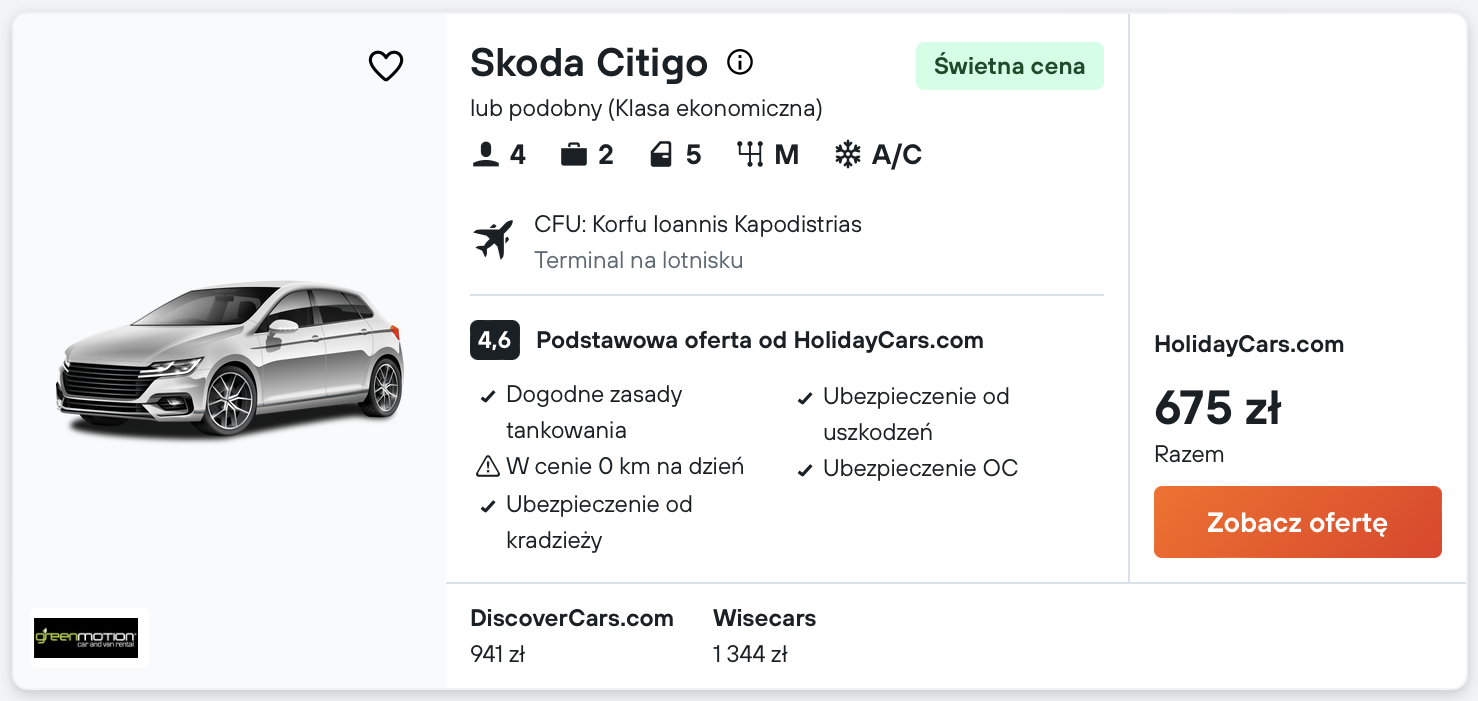The height and width of the screenshot is (701, 1478).
Task: Add Skoda Citigo to favorites with heart icon
Action: [x=385, y=66]
